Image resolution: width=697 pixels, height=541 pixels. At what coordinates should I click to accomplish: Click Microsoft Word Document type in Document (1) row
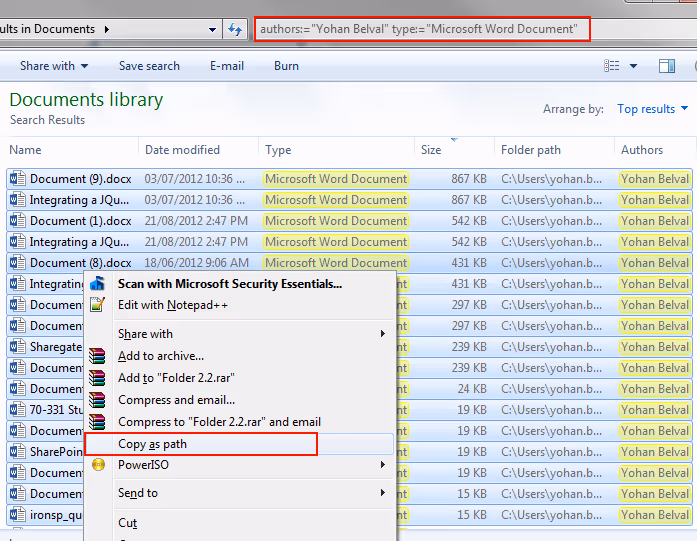click(x=336, y=221)
